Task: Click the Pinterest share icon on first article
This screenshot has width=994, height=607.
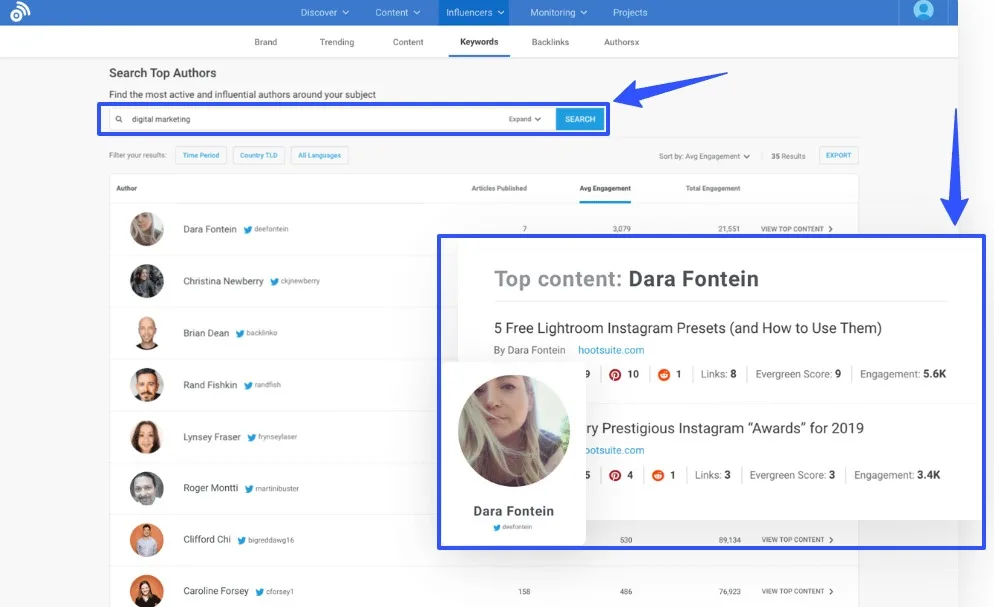Action: (x=615, y=374)
